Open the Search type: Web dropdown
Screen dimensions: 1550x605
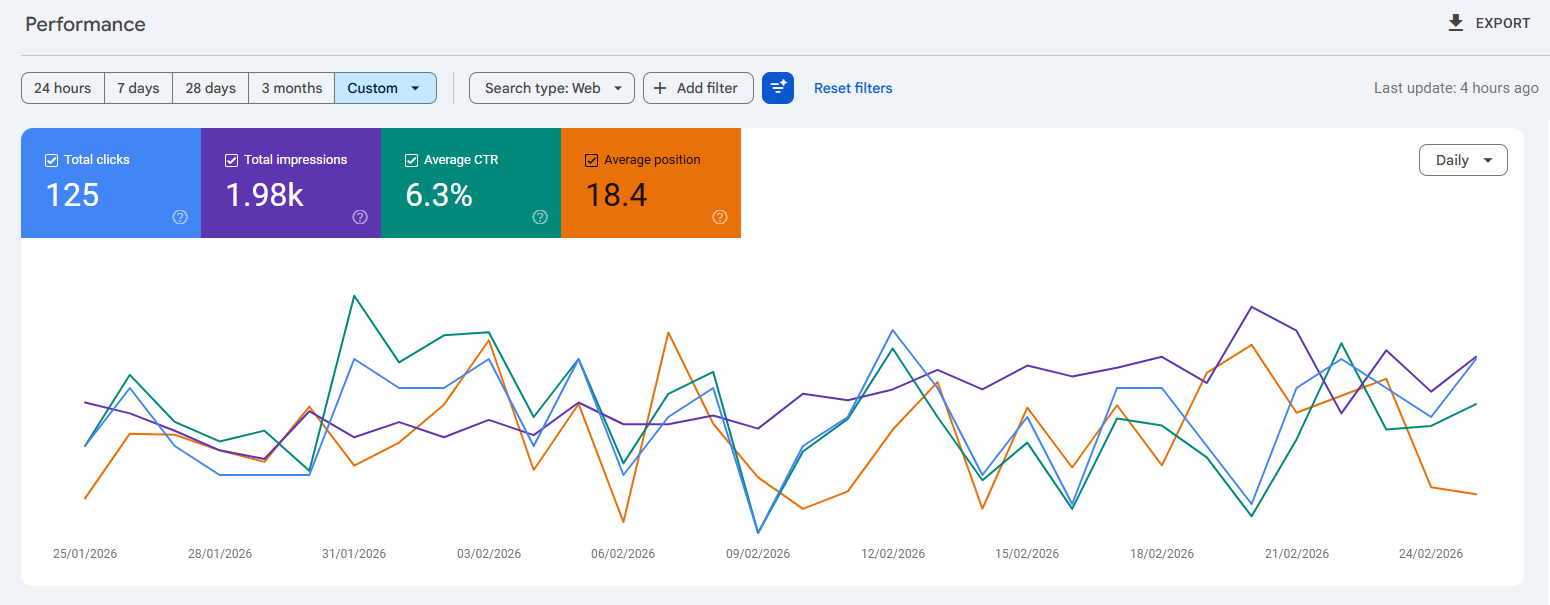point(551,88)
